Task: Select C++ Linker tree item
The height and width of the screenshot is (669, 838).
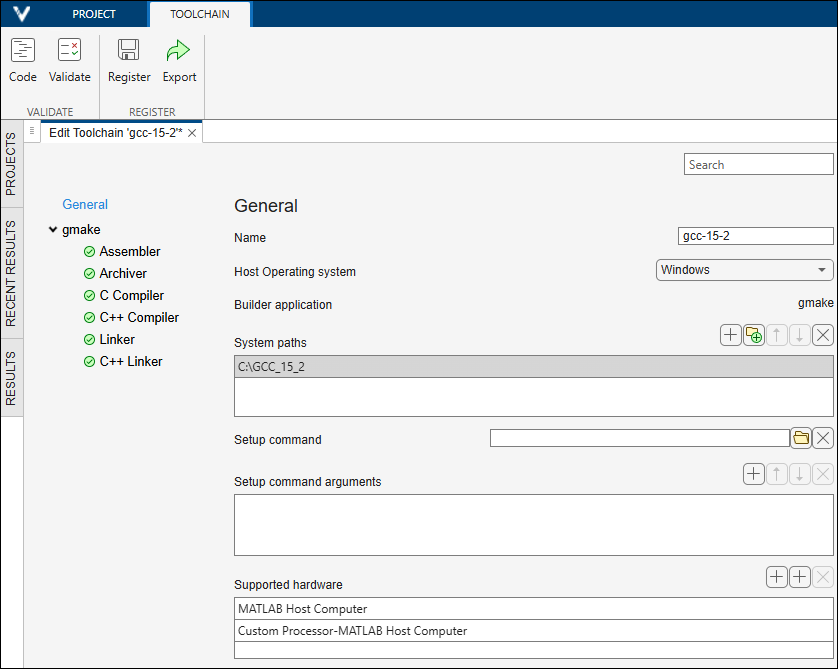Action: 131,361
